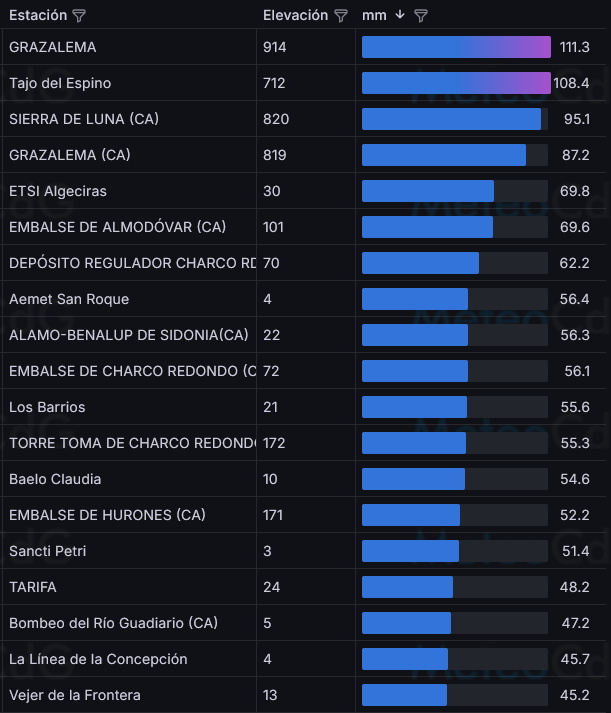This screenshot has width=611, height=713.
Task: Open the mm column filter
Action: point(421,16)
